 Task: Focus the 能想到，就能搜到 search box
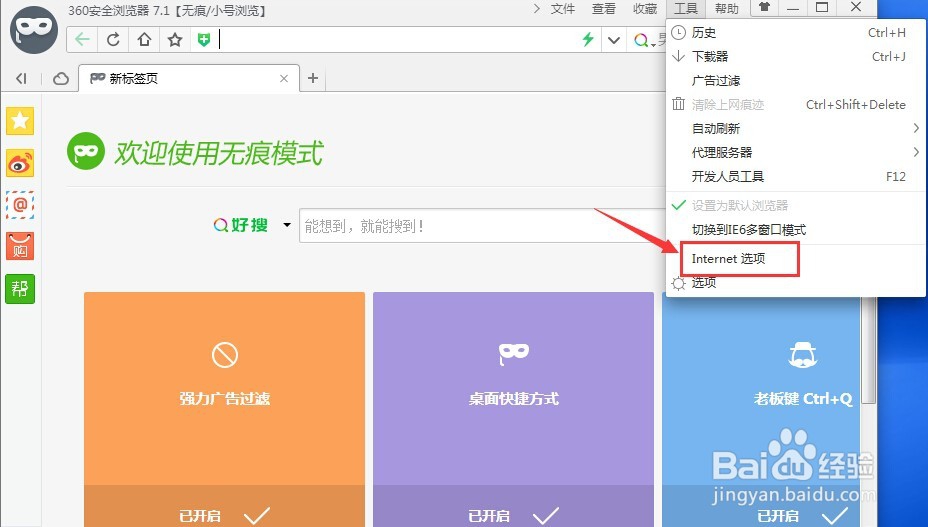[482, 226]
